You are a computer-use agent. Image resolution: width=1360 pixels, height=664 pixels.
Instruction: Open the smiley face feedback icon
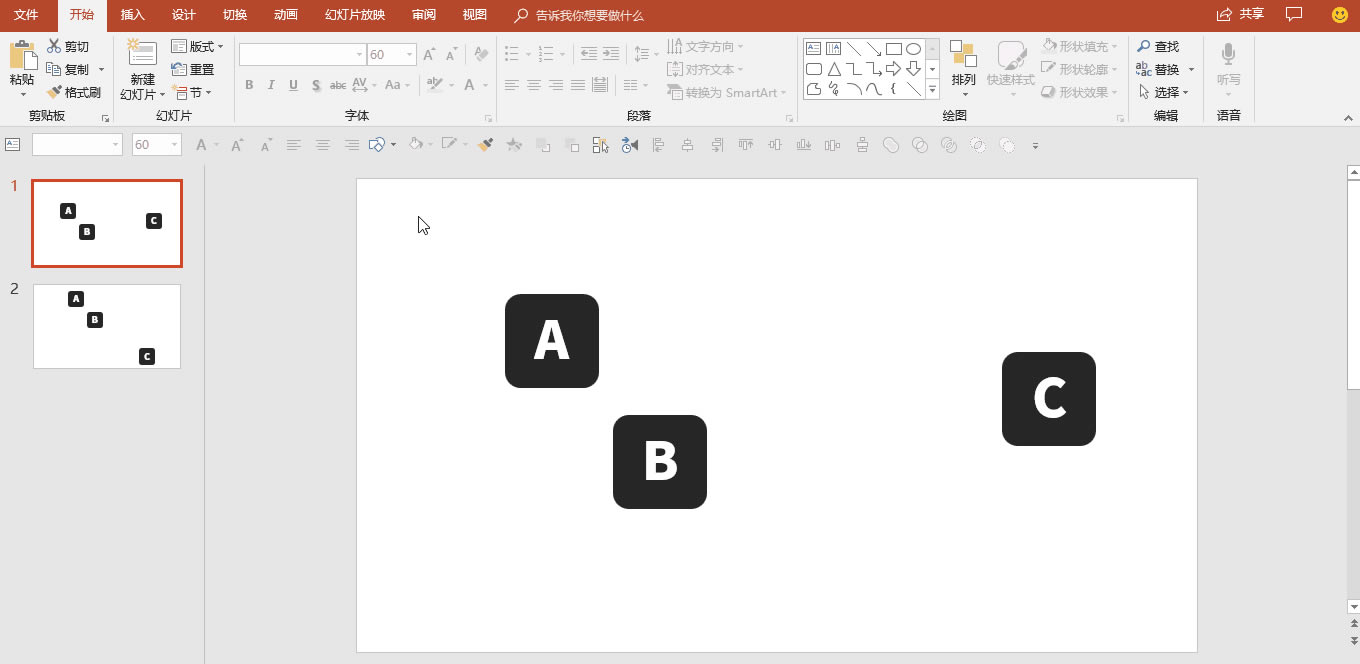(x=1340, y=15)
